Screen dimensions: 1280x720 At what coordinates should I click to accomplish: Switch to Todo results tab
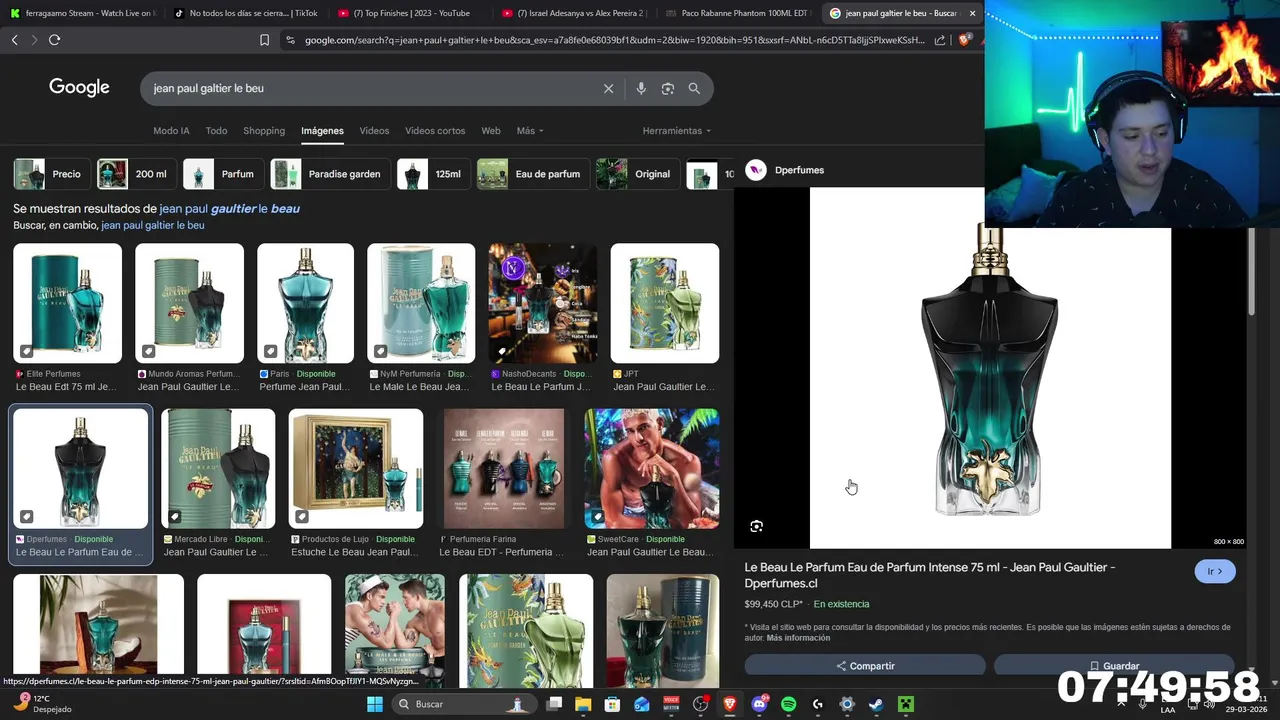point(216,131)
